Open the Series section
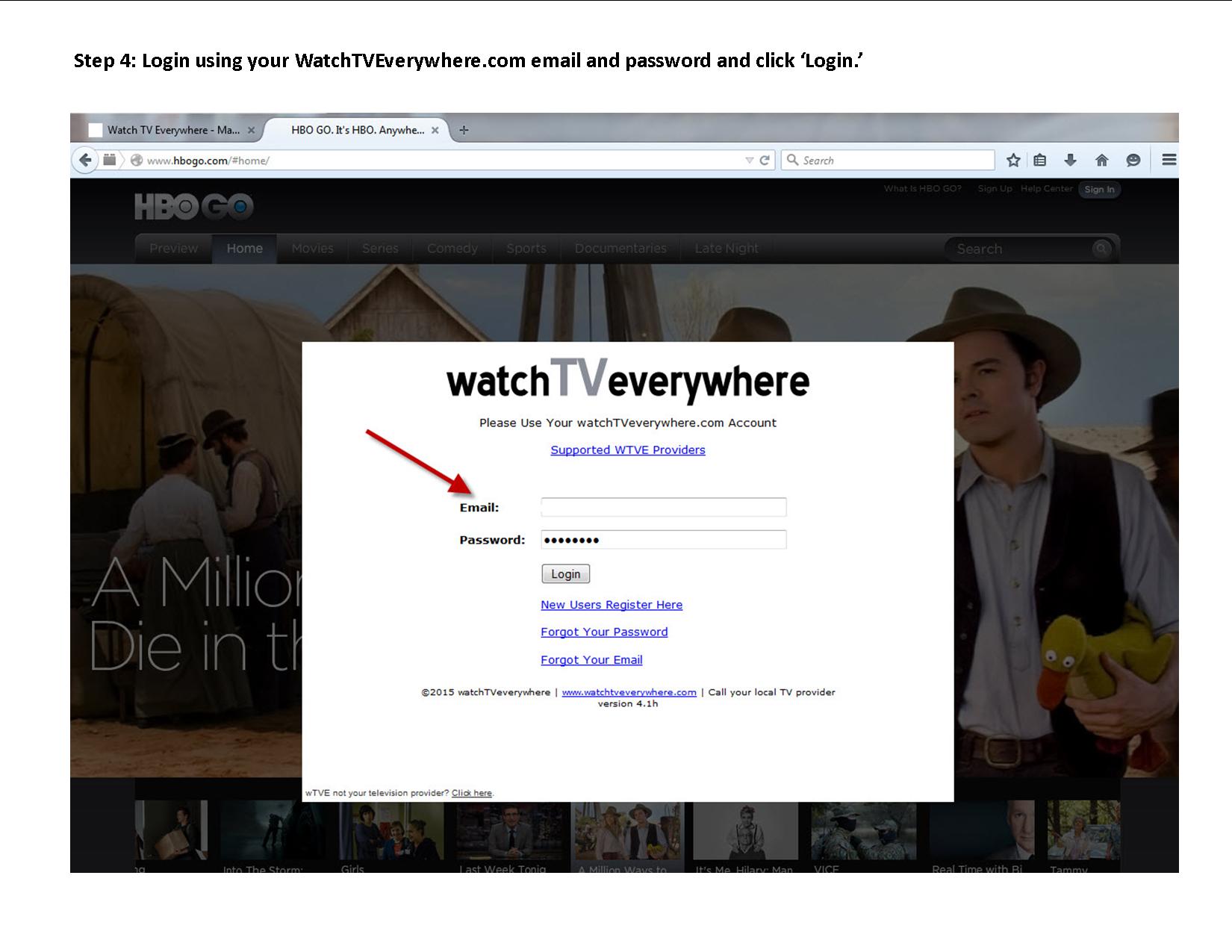Image resolution: width=1232 pixels, height=952 pixels. [380, 249]
